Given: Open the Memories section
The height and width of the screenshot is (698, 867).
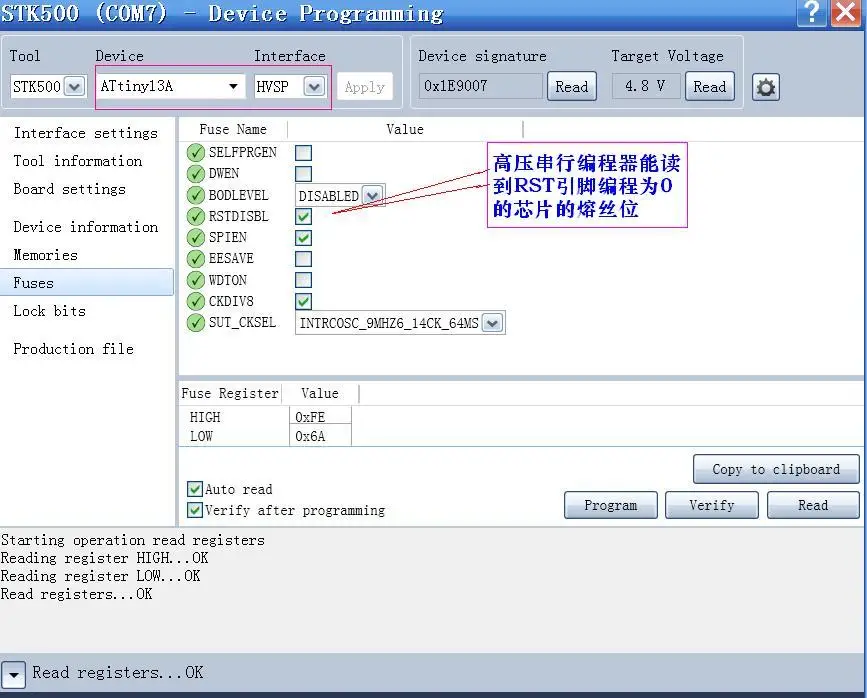Looking at the screenshot, I should point(45,255).
